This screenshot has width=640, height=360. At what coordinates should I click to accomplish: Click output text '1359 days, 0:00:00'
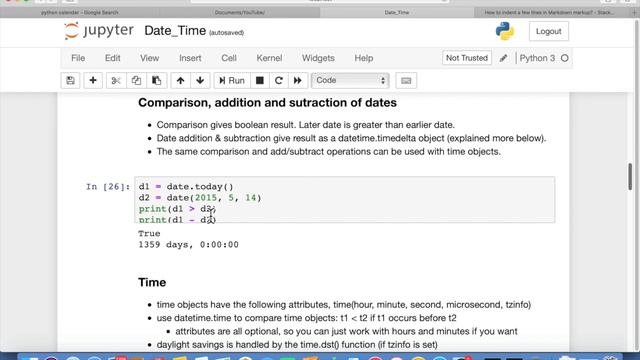point(188,244)
